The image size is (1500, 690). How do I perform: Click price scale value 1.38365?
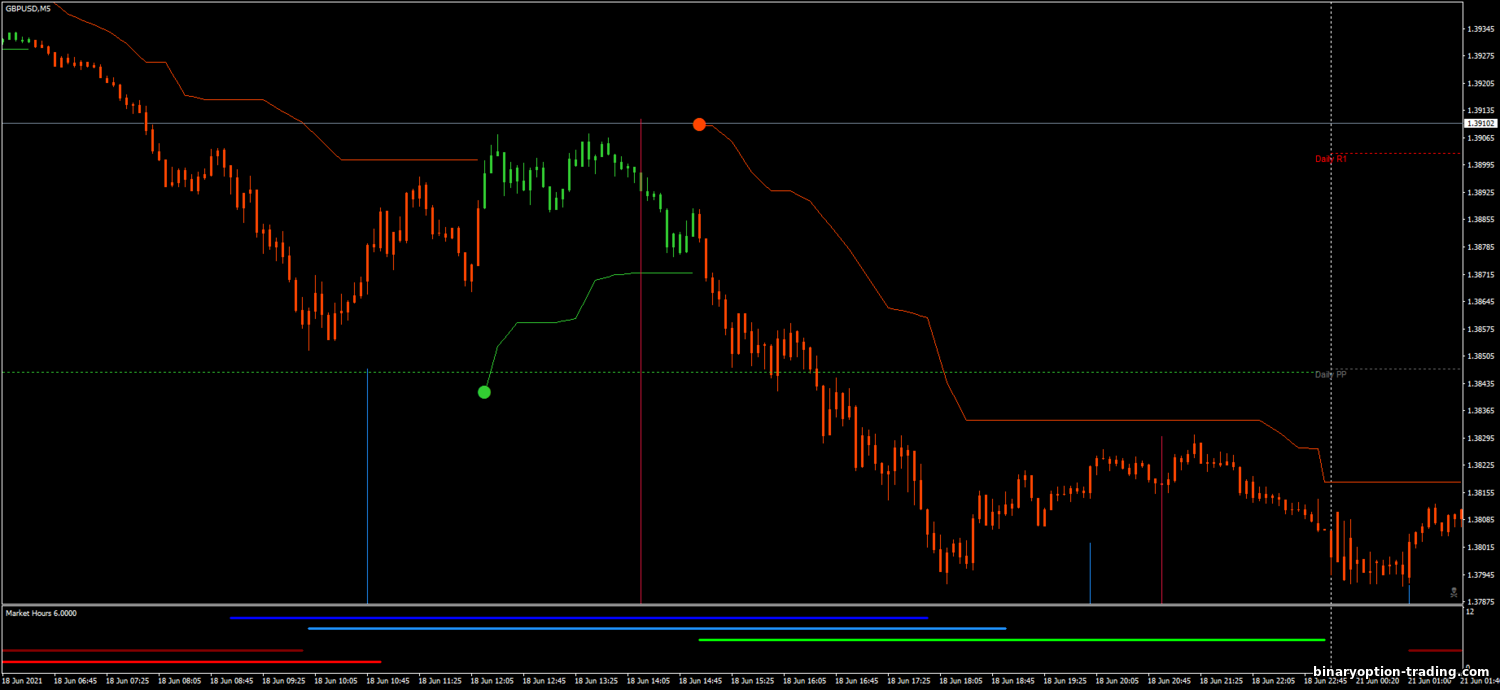pyautogui.click(x=1480, y=411)
